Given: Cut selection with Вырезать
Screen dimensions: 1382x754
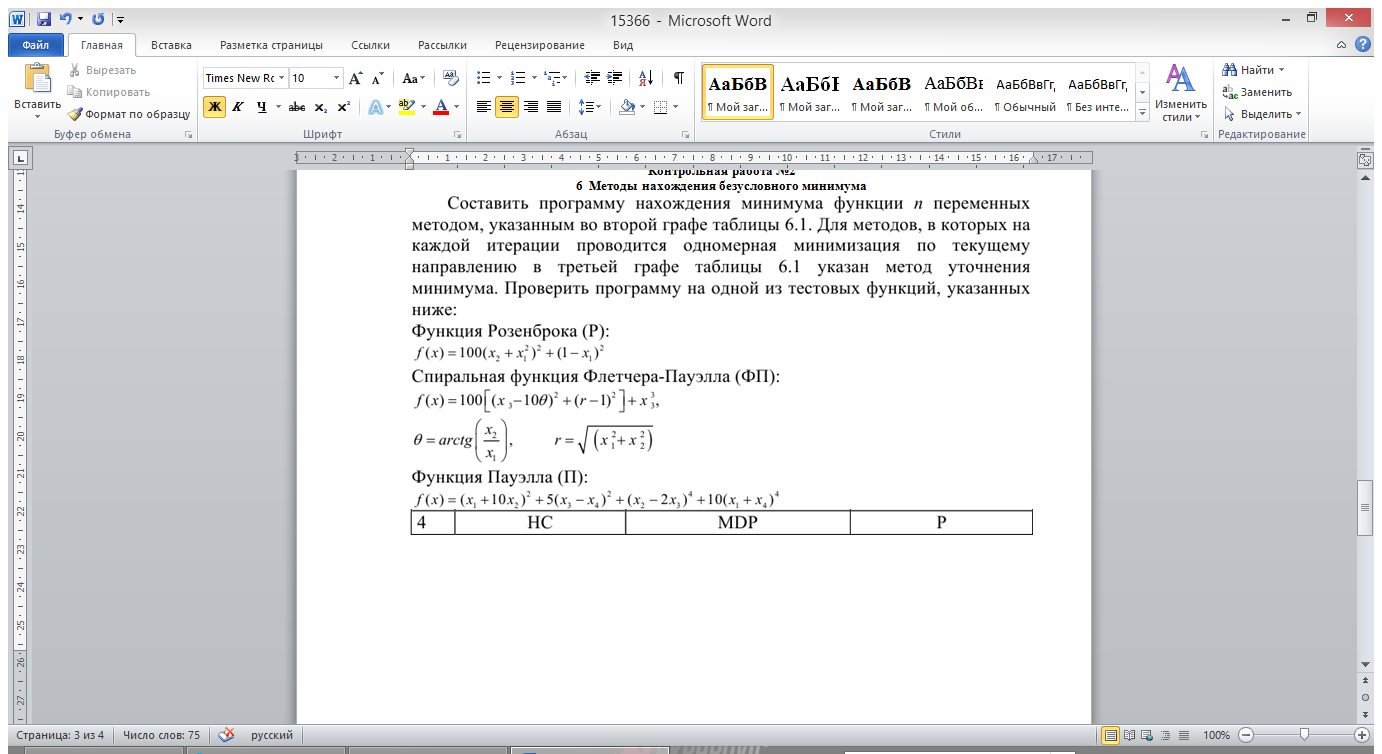Looking at the screenshot, I should [x=103, y=70].
